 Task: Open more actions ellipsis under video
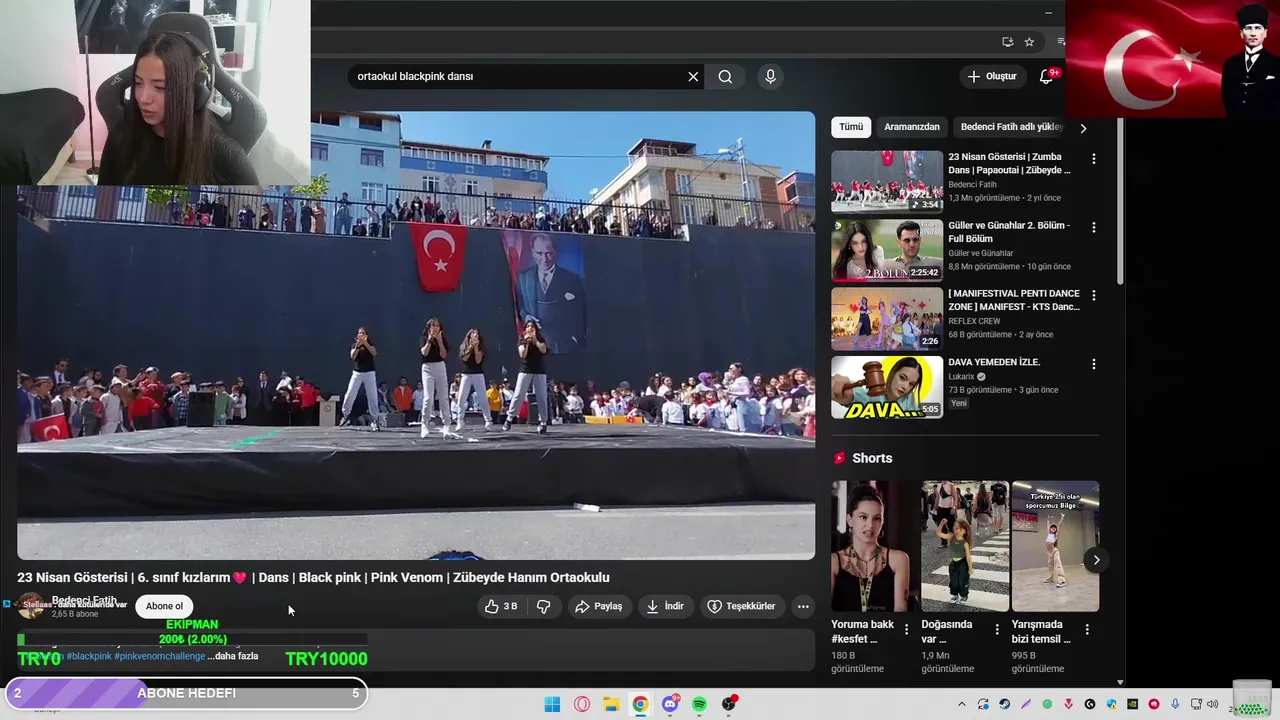tap(802, 606)
